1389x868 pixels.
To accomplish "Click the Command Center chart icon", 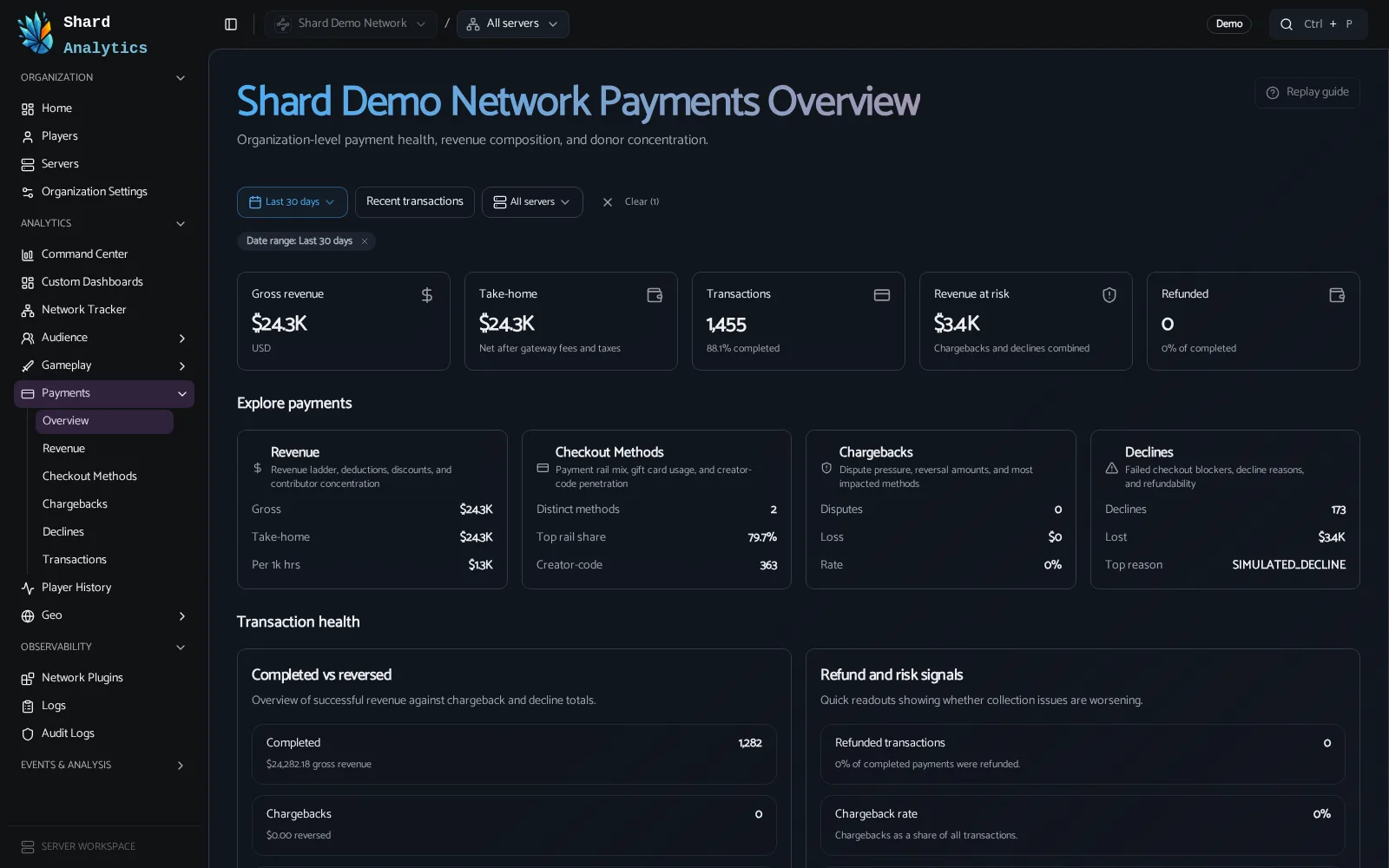I will point(28,255).
